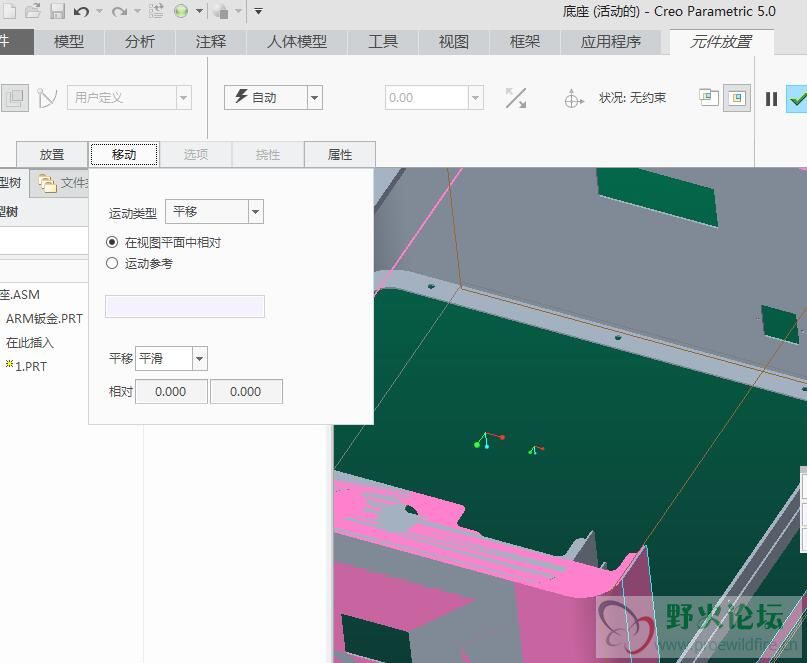Click the motion reference collector field

click(x=185, y=306)
